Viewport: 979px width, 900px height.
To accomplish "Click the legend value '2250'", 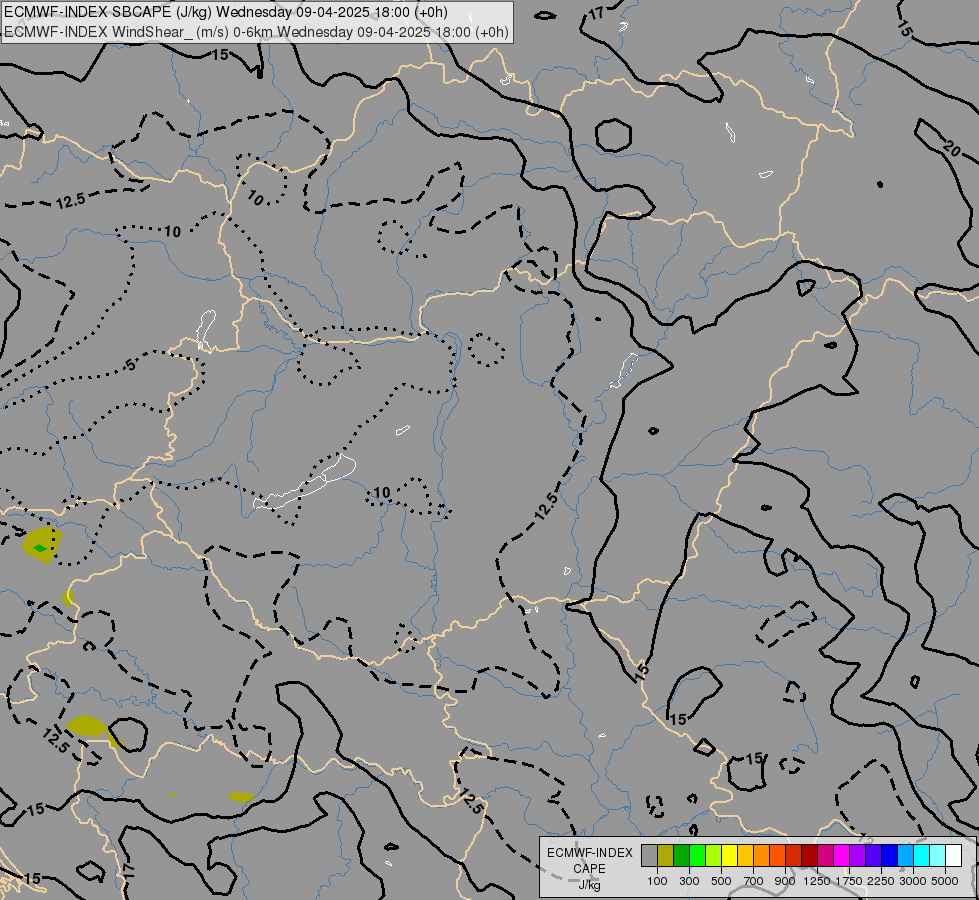I will click(881, 881).
